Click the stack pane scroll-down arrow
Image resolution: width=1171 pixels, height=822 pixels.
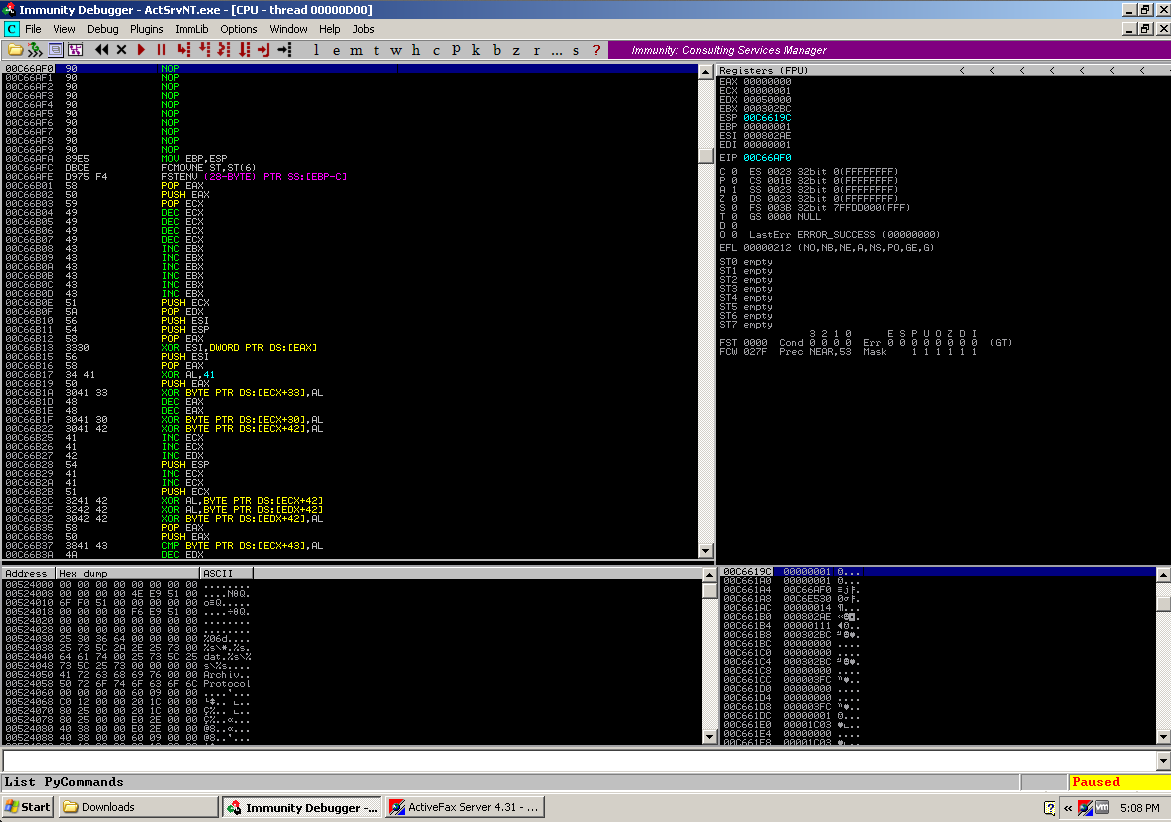1164,737
